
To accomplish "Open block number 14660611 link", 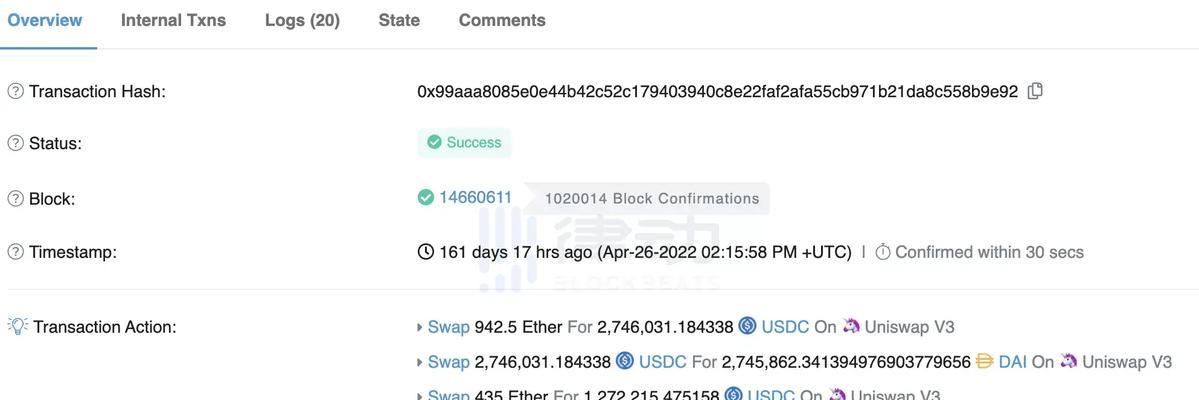I will tap(476, 197).
